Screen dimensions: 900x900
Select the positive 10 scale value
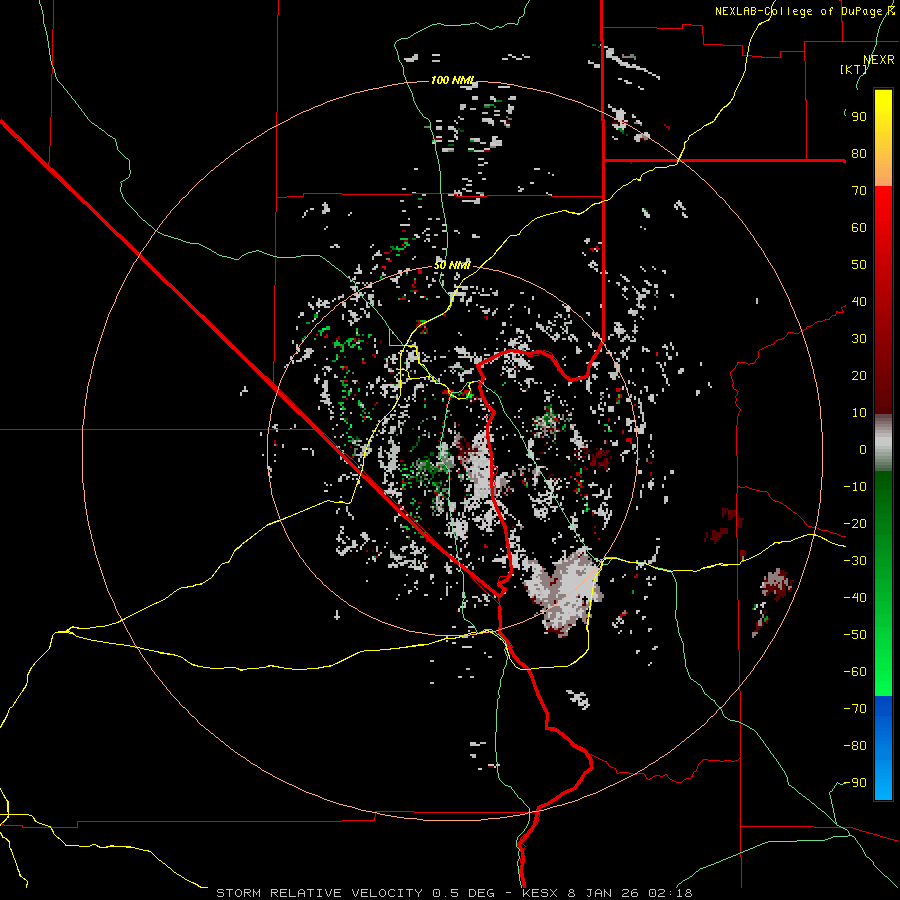pyautogui.click(x=859, y=413)
